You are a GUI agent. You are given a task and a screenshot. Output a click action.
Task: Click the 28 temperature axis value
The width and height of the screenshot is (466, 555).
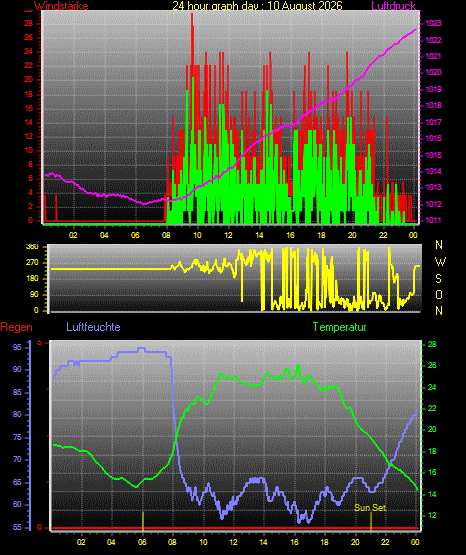point(432,344)
